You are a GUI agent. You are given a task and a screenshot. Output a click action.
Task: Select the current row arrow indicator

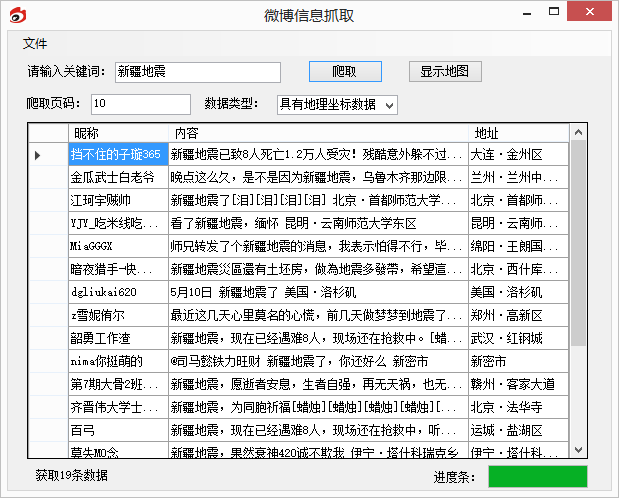[x=38, y=155]
